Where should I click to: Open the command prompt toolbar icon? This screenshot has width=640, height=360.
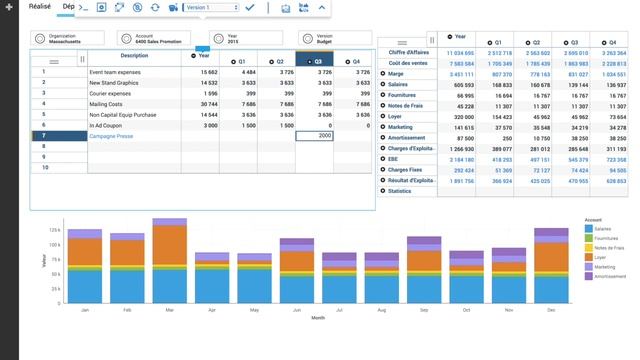pos(83,7)
